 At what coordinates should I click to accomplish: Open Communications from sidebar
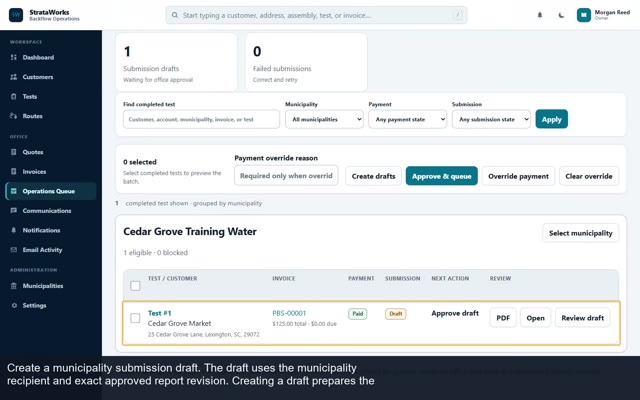click(x=51, y=211)
